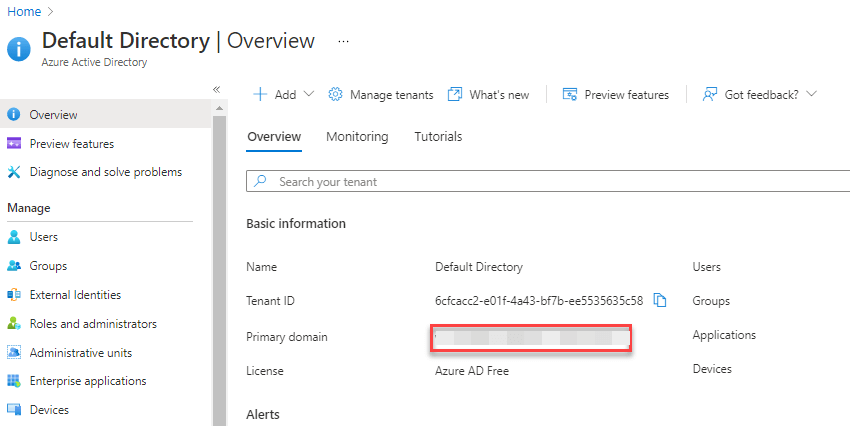The width and height of the screenshot is (850, 426).
Task: Click the Preview features sidebar icon
Action: click(x=14, y=143)
